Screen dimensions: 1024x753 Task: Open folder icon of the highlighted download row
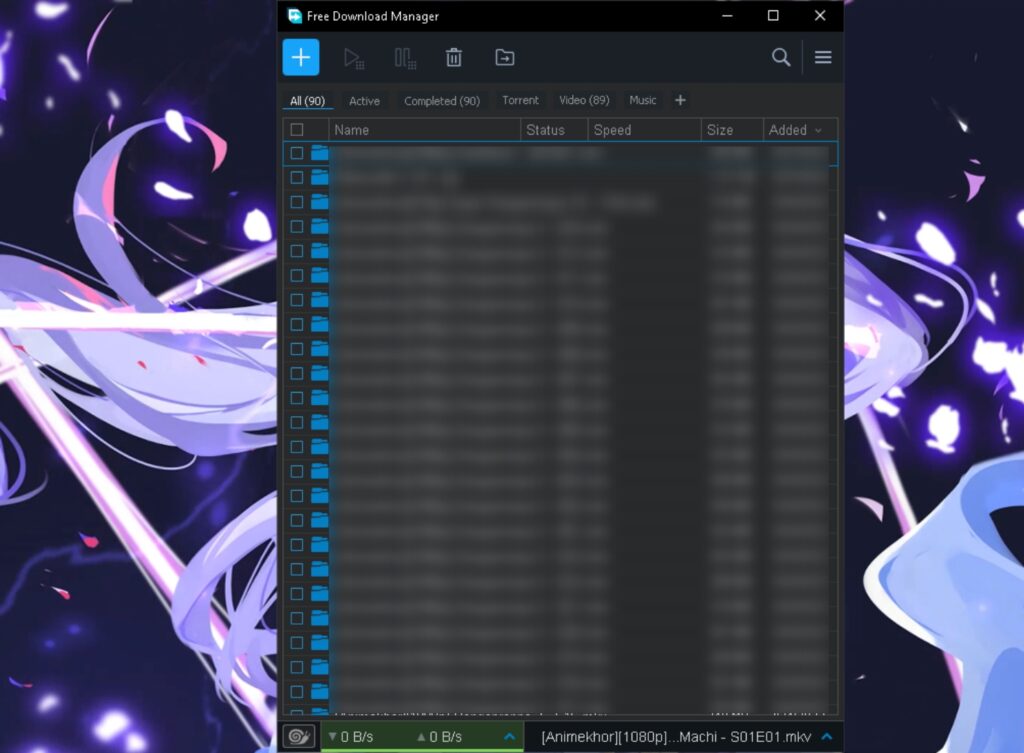pos(319,153)
